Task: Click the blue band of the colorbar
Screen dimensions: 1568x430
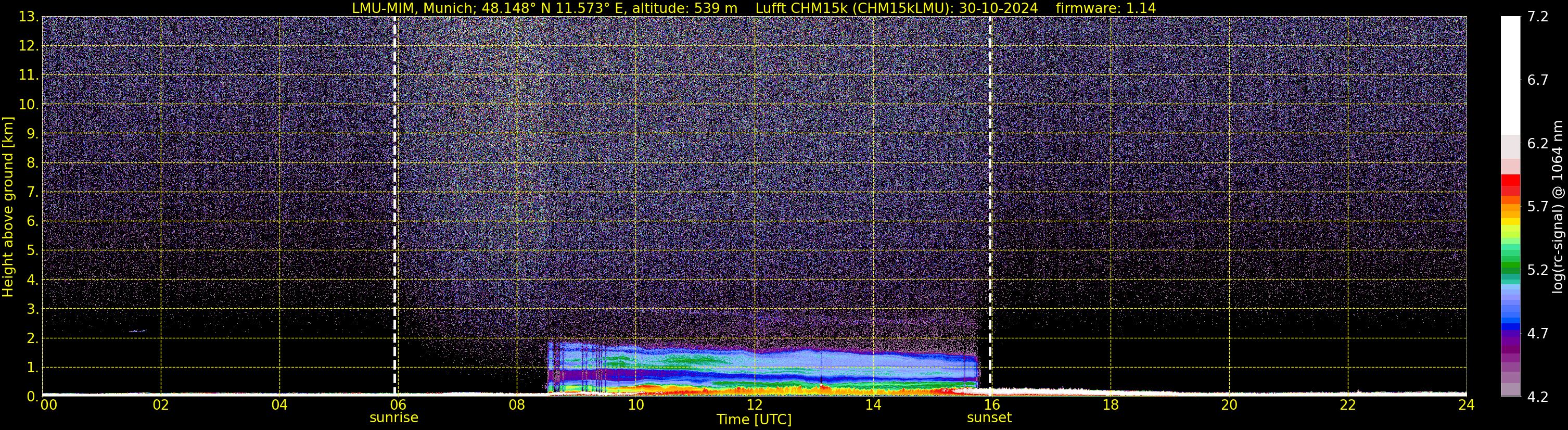Action: 1510,307
